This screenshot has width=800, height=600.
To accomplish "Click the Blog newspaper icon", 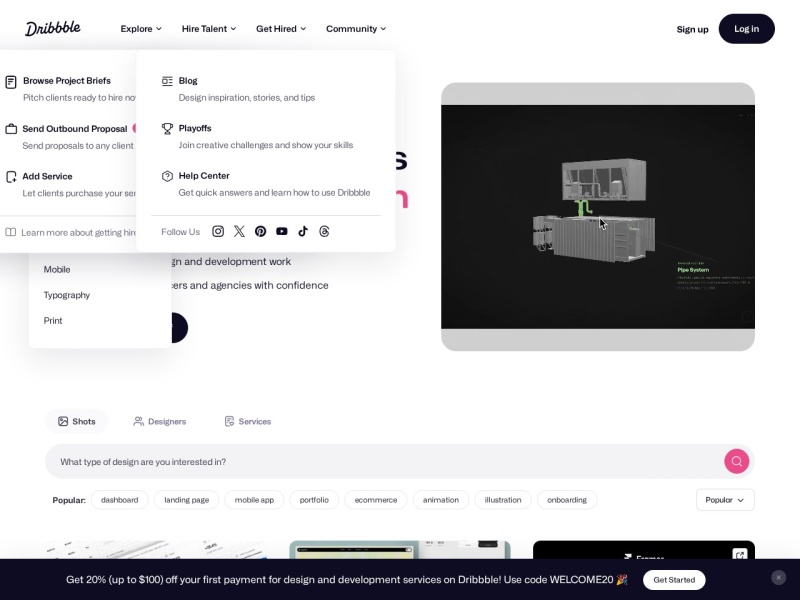I will (167, 81).
